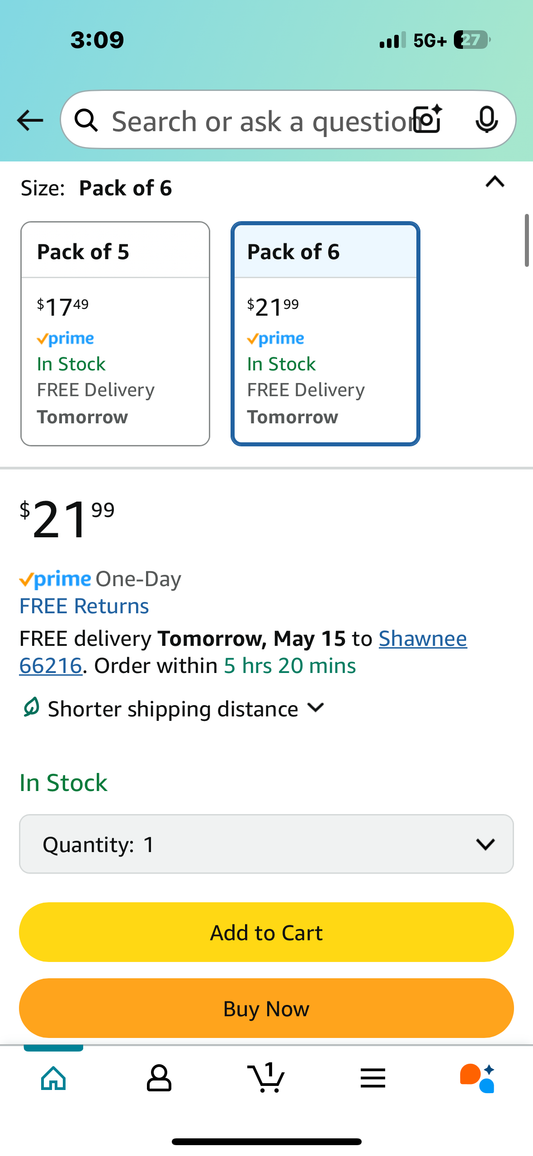Click Add to Cart button
The width and height of the screenshot is (533, 1156).
(x=266, y=933)
